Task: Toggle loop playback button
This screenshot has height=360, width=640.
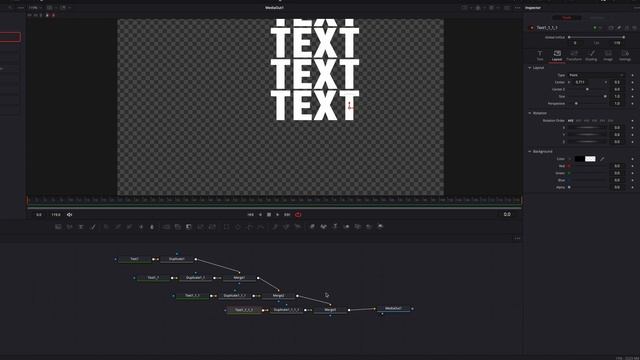Action: click(298, 214)
